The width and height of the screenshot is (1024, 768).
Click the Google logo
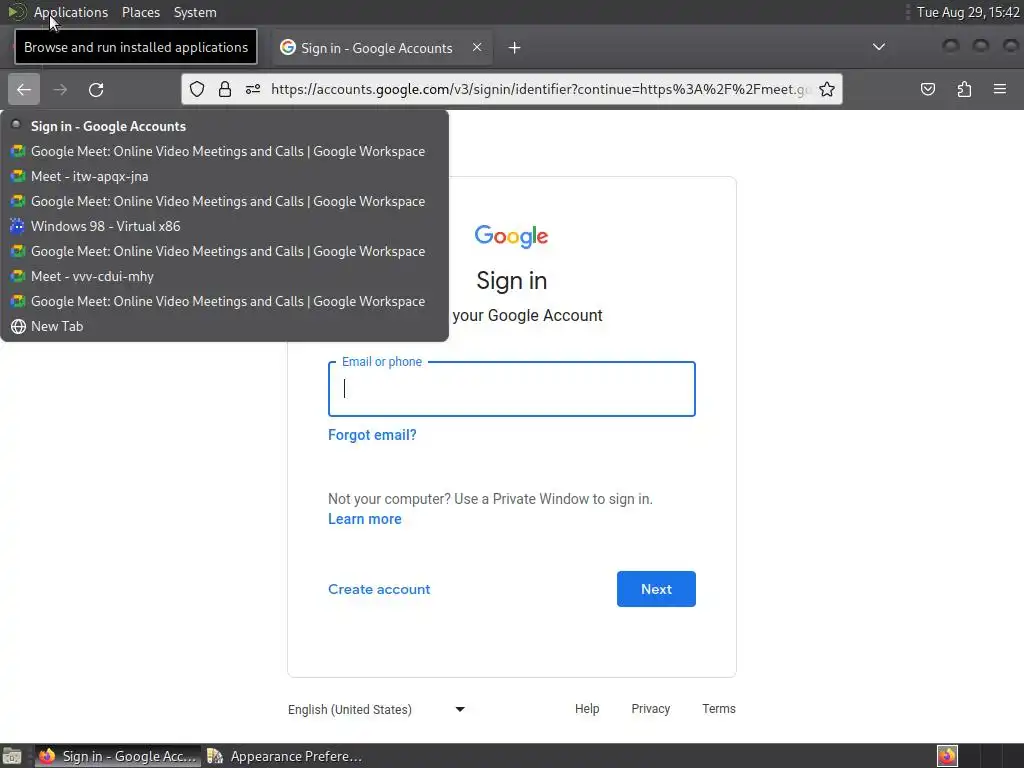click(511, 236)
